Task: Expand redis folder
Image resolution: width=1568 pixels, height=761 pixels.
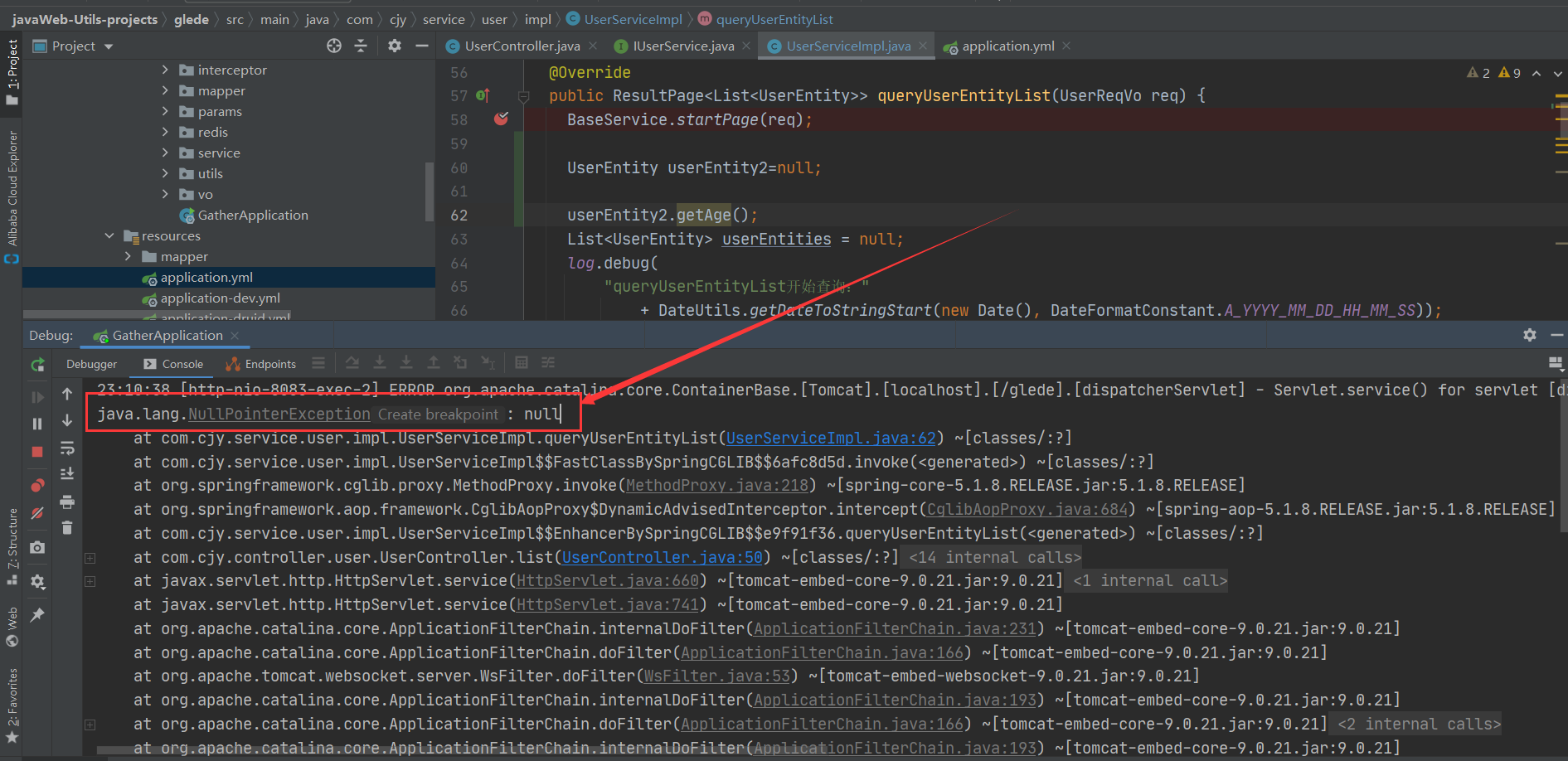Action: 165,132
